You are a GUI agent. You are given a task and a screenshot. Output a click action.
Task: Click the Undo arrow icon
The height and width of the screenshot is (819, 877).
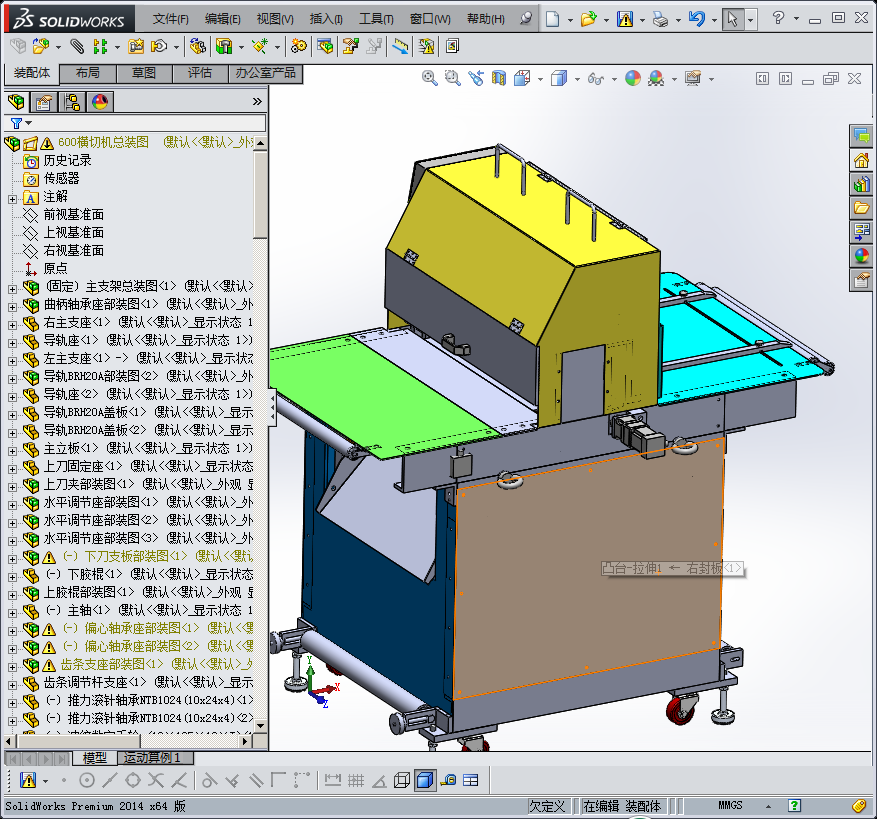coord(696,19)
